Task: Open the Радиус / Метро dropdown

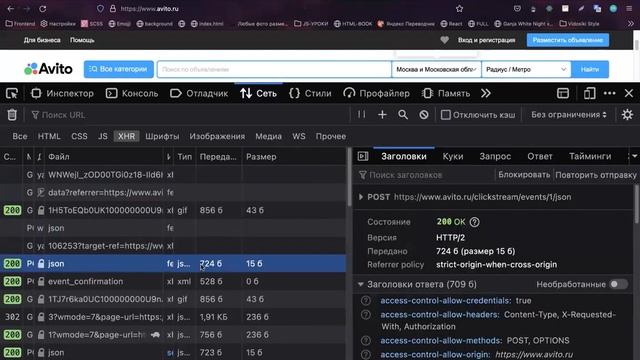Action: click(527, 69)
